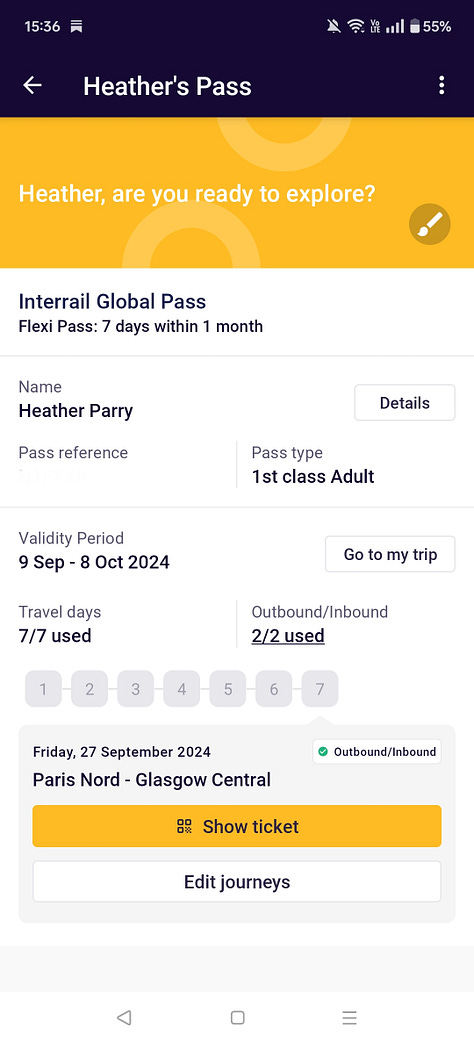Select travel day 7 chip
Image resolution: width=474 pixels, height=1043 pixels.
(x=320, y=689)
